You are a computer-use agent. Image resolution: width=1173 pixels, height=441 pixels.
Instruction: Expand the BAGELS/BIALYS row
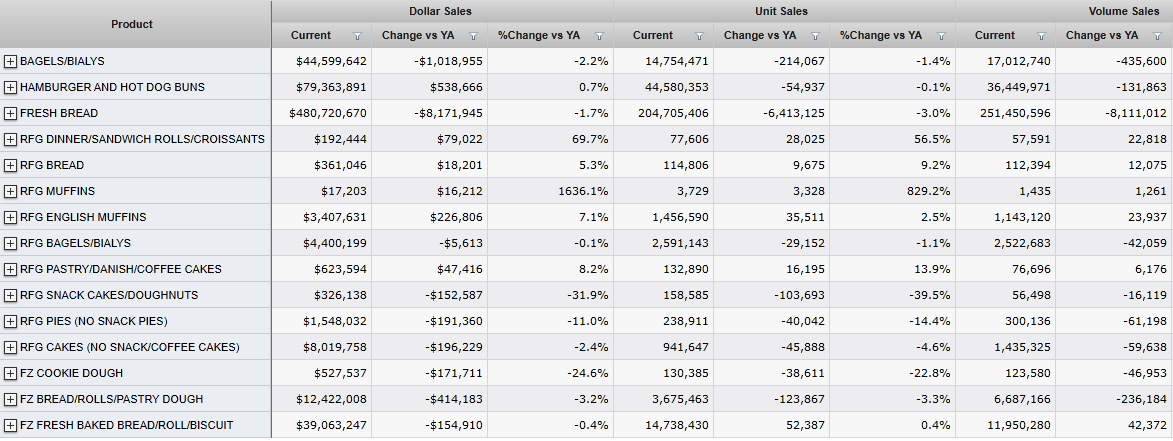click(x=10, y=62)
